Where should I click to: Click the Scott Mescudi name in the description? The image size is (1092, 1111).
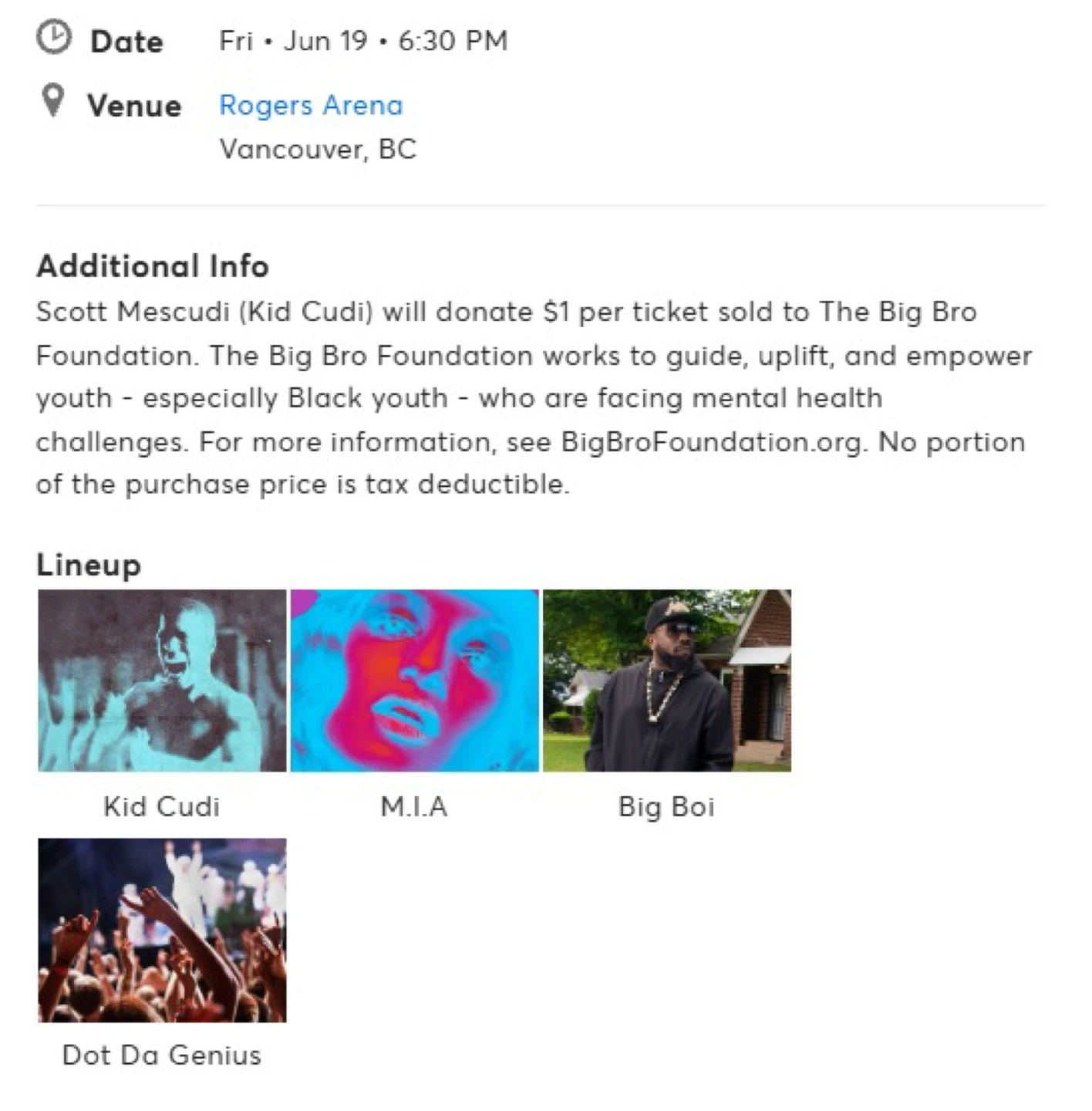pos(133,312)
